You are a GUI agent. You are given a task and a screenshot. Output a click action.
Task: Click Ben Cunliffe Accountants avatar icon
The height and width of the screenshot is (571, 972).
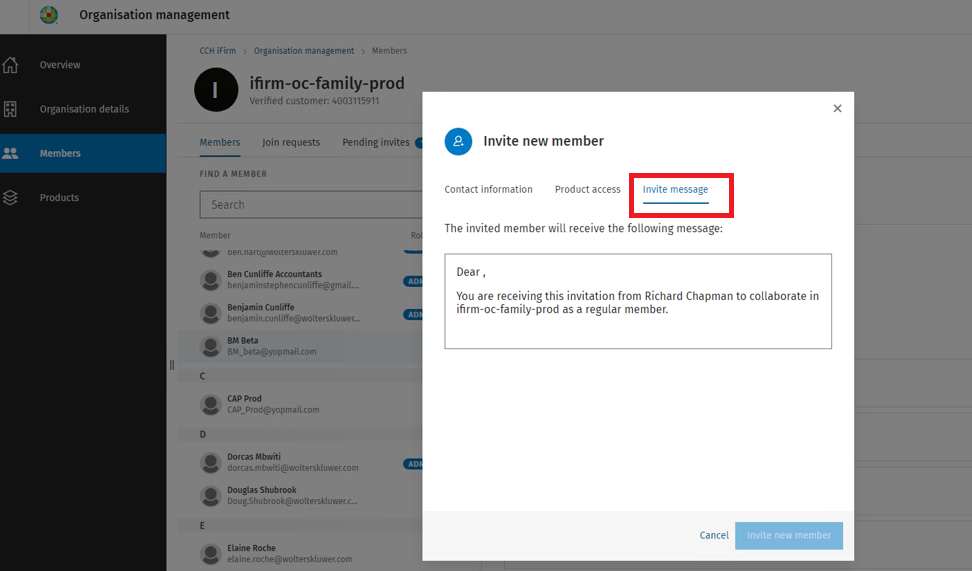point(211,280)
